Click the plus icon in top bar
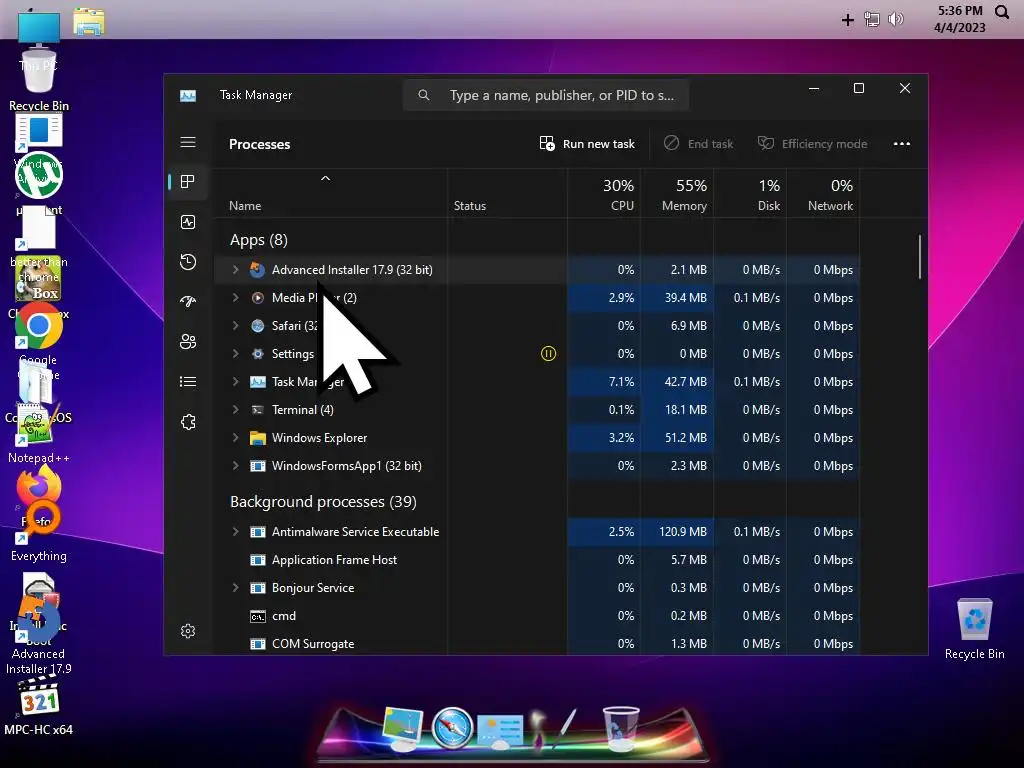The width and height of the screenshot is (1024, 768). 848,20
